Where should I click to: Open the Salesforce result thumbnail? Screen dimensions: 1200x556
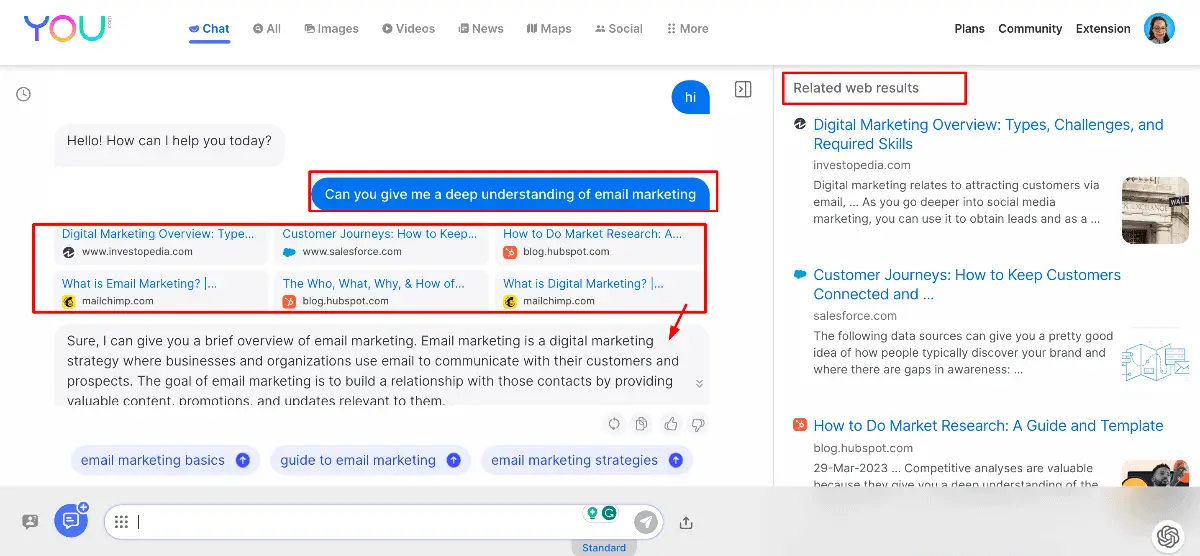tap(1155, 360)
